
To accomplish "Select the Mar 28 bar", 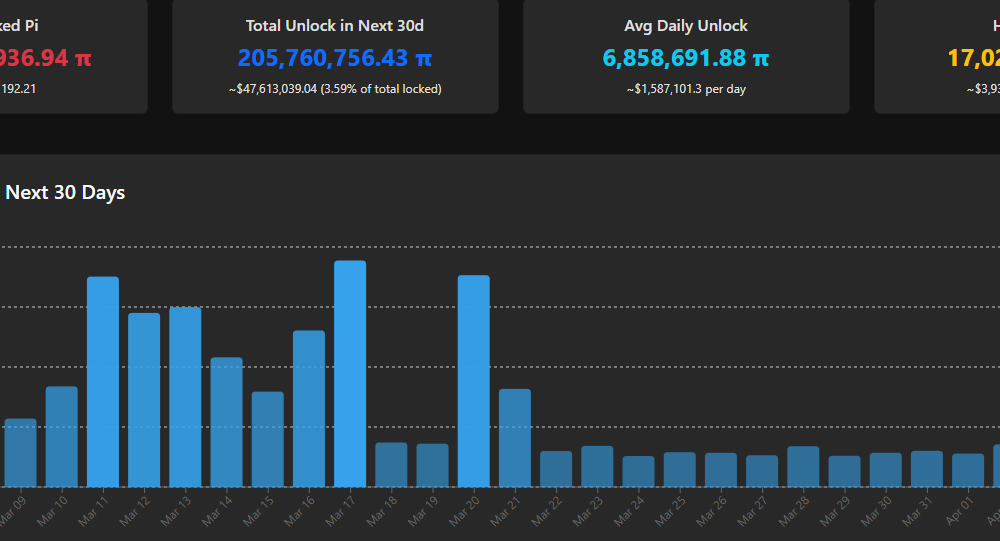I will point(803,467).
